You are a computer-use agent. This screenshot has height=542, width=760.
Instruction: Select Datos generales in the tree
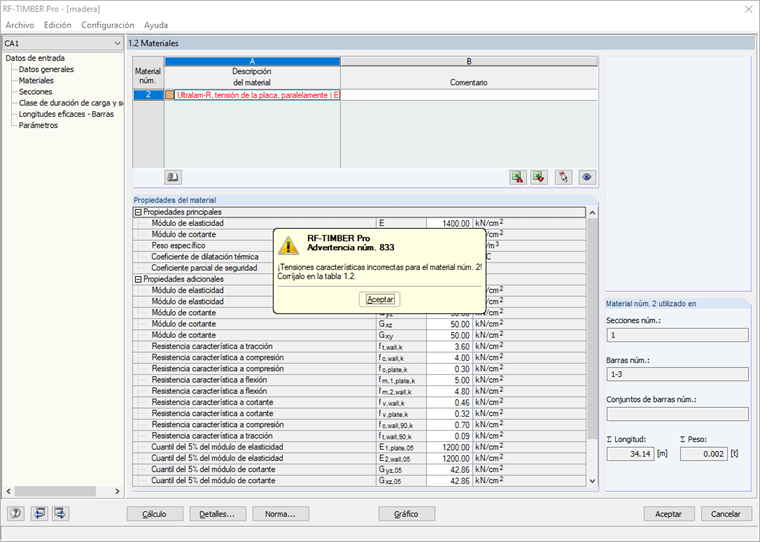pos(46,69)
